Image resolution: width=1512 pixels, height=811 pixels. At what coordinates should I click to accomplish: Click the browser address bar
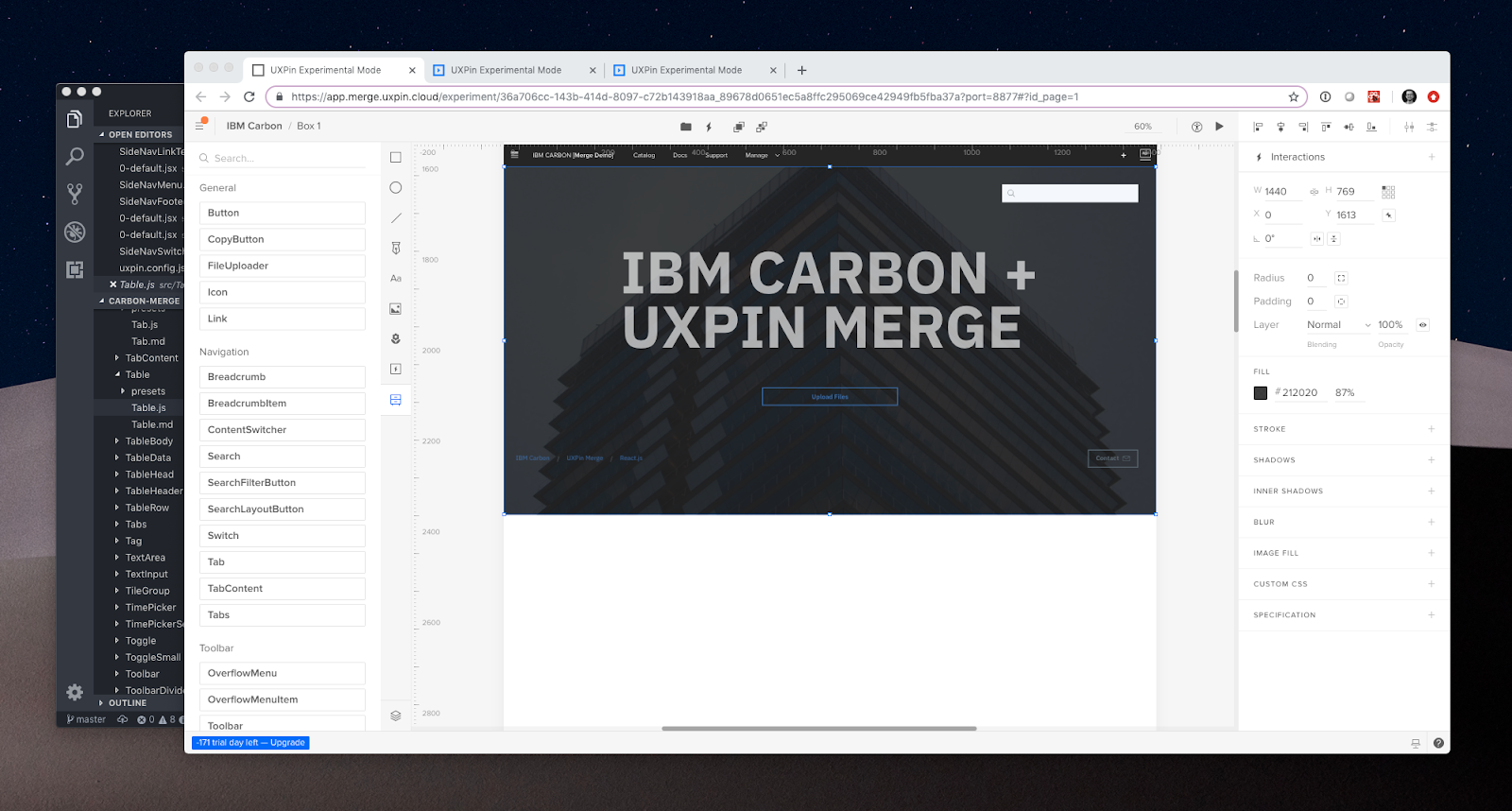click(784, 96)
